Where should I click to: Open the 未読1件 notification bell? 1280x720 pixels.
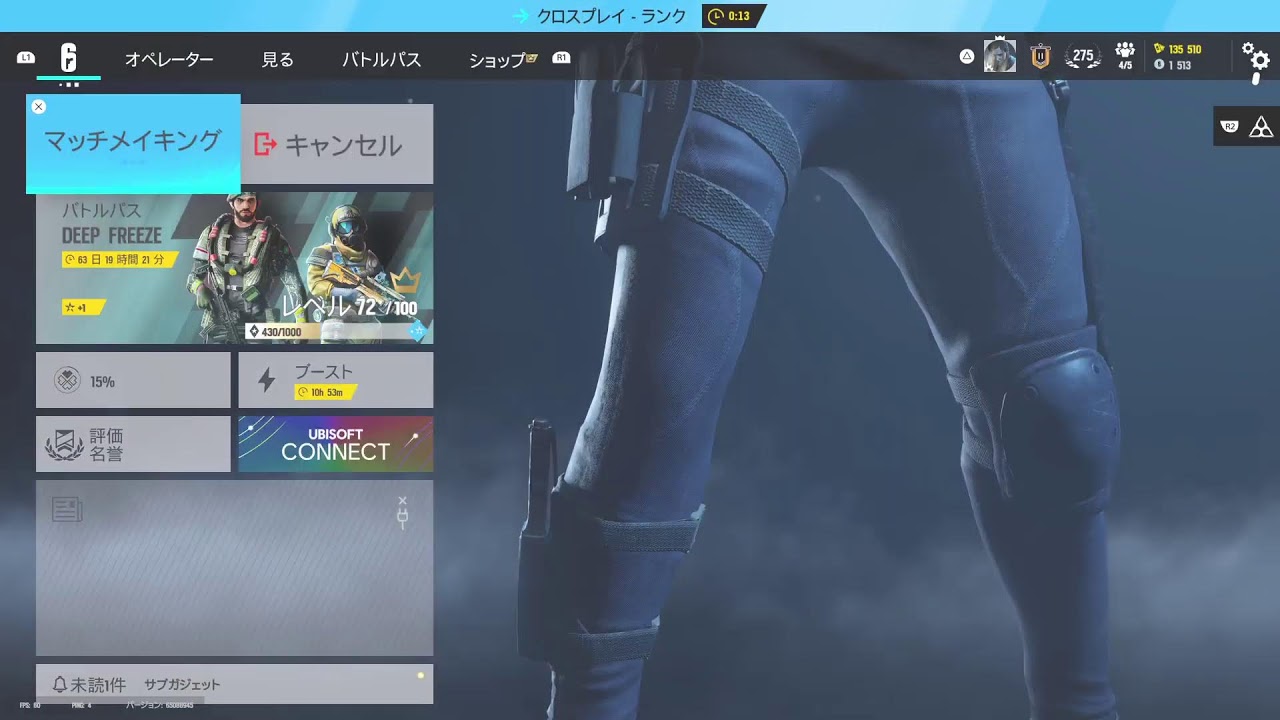[60, 685]
